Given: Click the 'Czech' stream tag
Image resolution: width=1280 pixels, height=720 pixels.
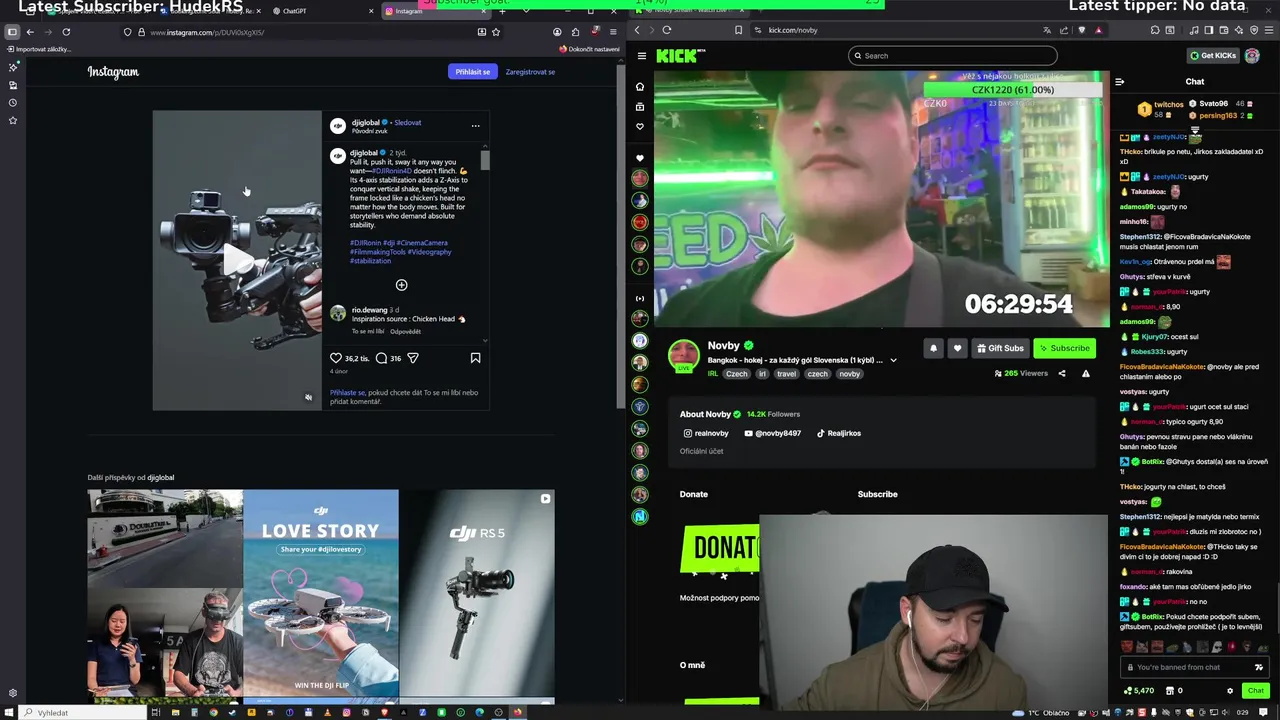Looking at the screenshot, I should pyautogui.click(x=737, y=374).
